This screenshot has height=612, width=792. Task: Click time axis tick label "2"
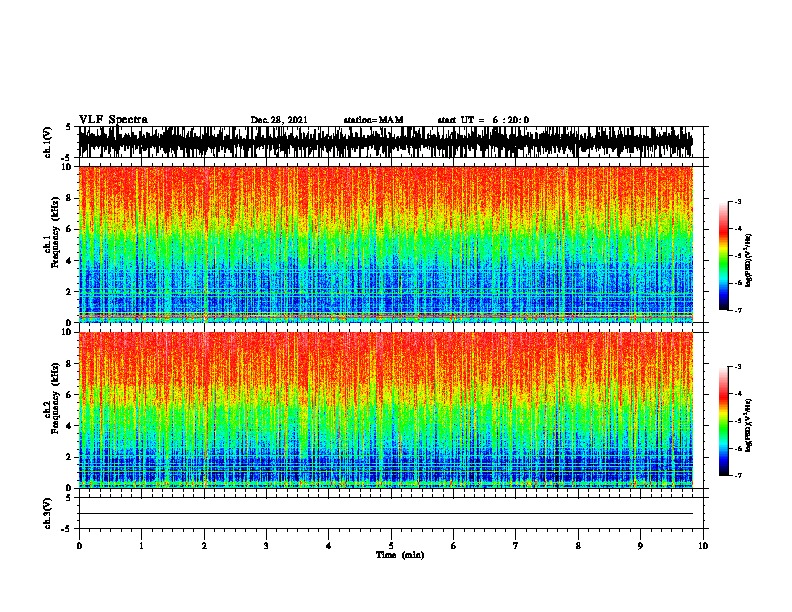204,545
